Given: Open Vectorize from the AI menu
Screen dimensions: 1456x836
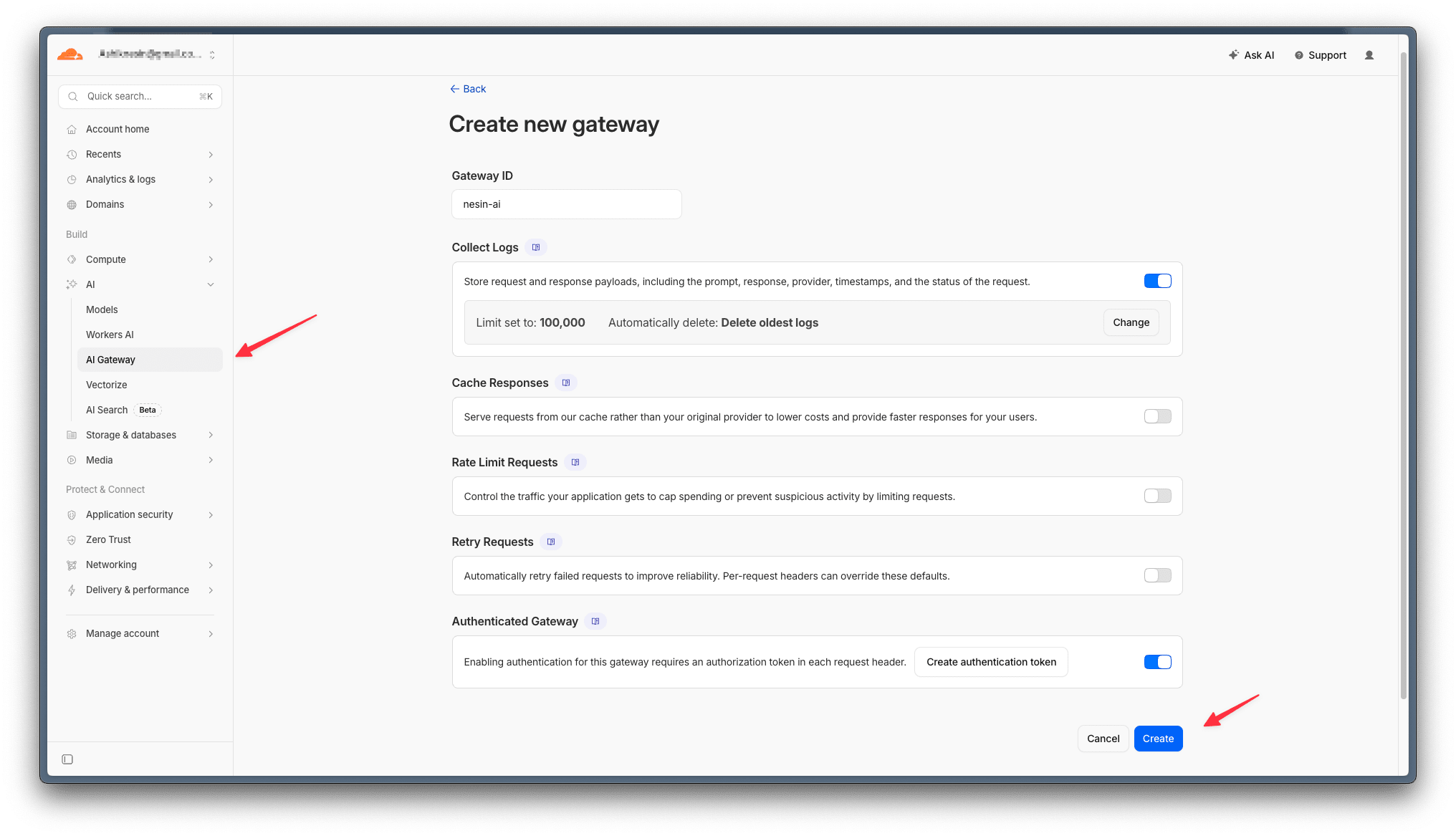Looking at the screenshot, I should (107, 385).
